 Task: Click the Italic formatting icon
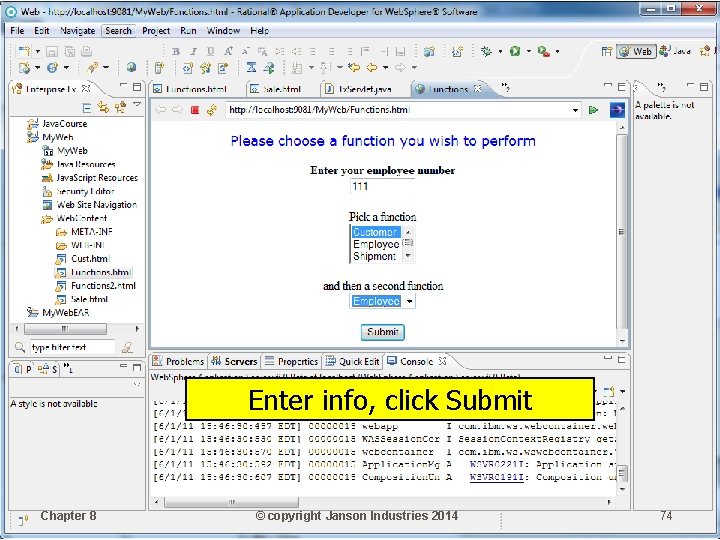click(193, 51)
